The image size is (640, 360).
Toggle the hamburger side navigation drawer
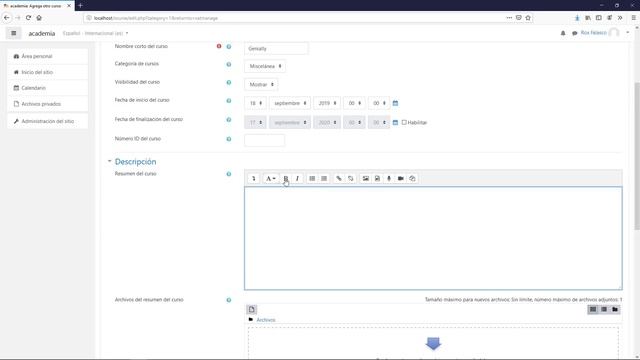tap(13, 33)
